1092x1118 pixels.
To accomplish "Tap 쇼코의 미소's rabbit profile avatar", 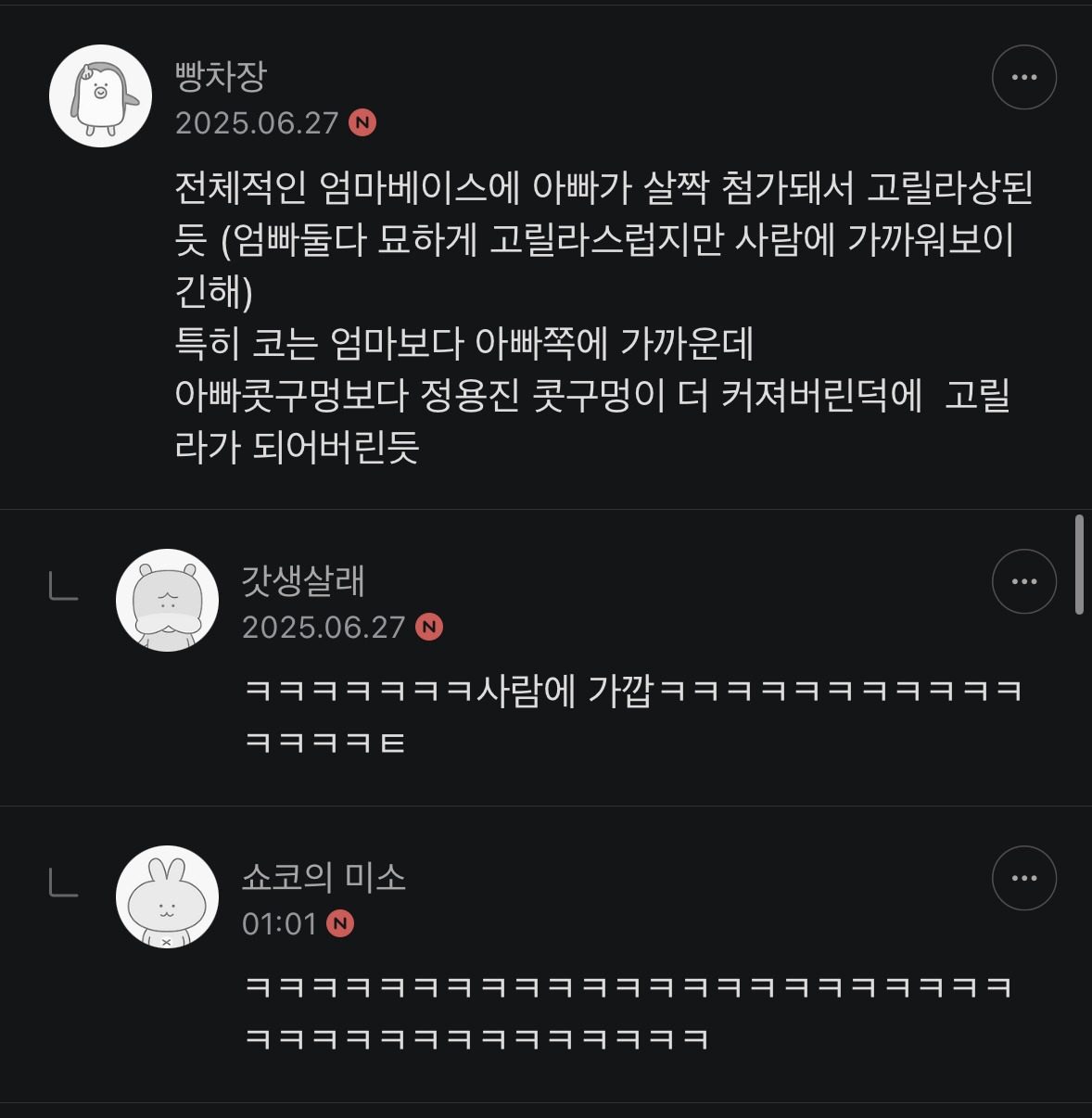I will click(x=167, y=896).
